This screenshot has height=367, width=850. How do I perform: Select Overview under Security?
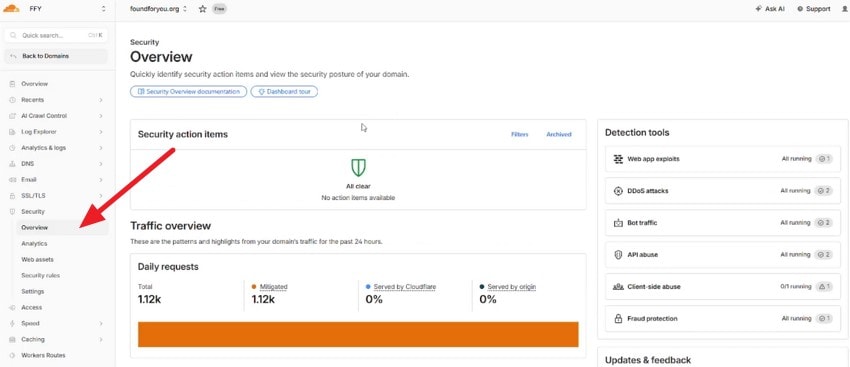pos(62,228)
